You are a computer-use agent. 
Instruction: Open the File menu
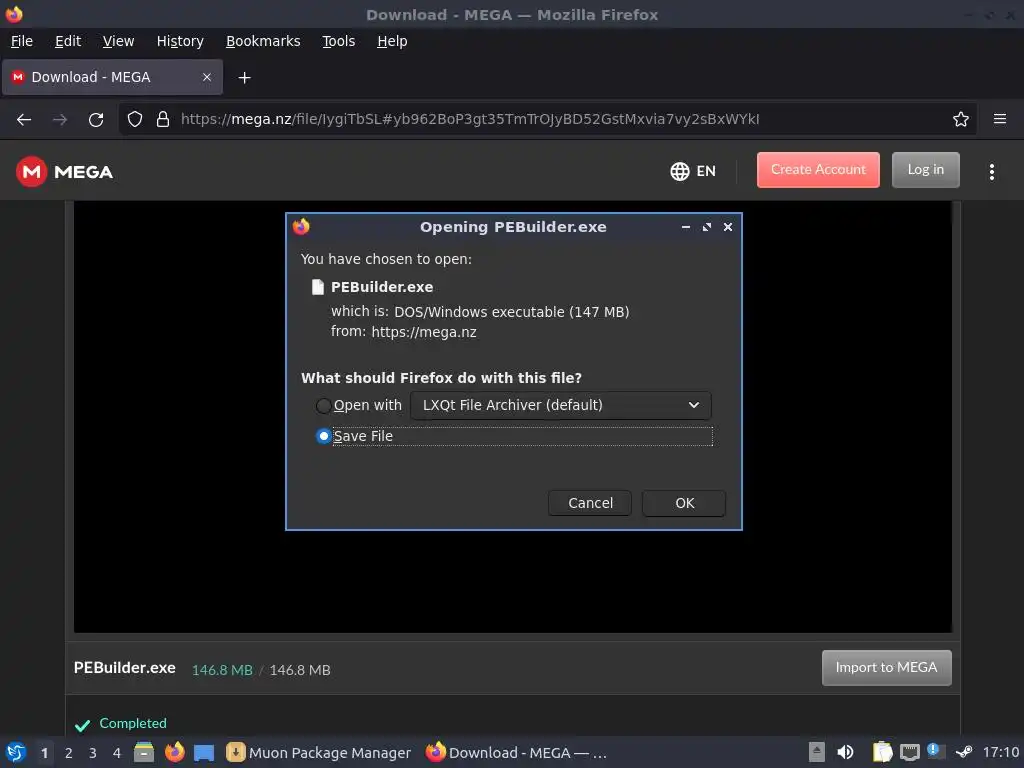[x=22, y=41]
